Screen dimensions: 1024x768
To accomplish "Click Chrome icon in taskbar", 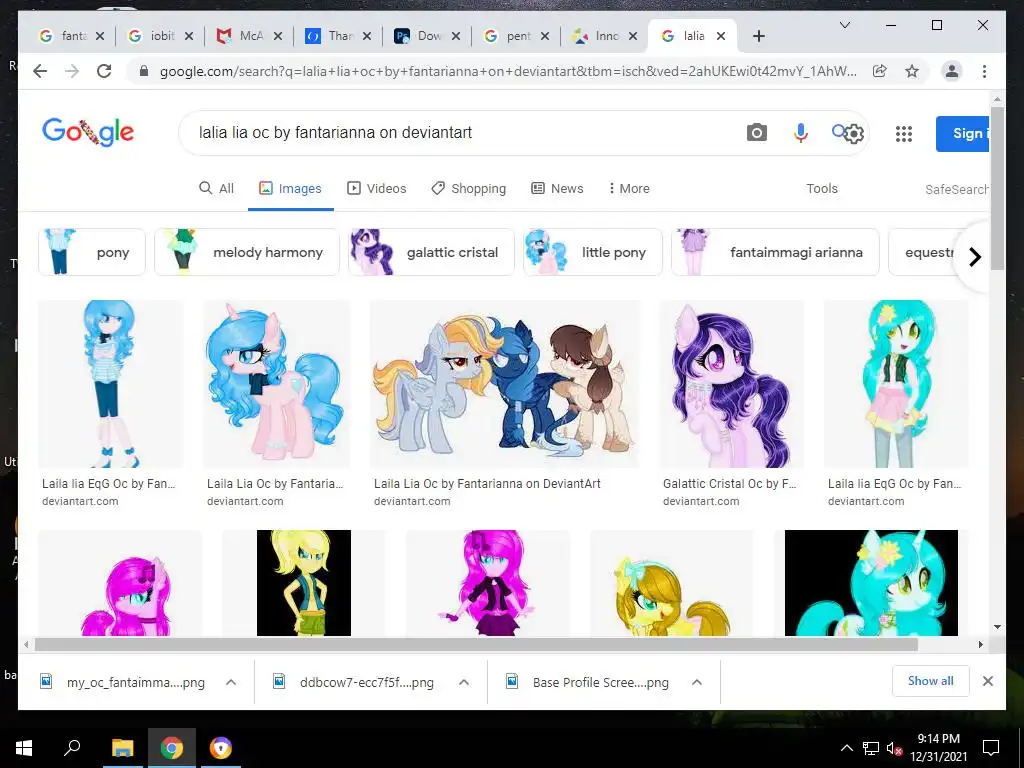I will (172, 748).
